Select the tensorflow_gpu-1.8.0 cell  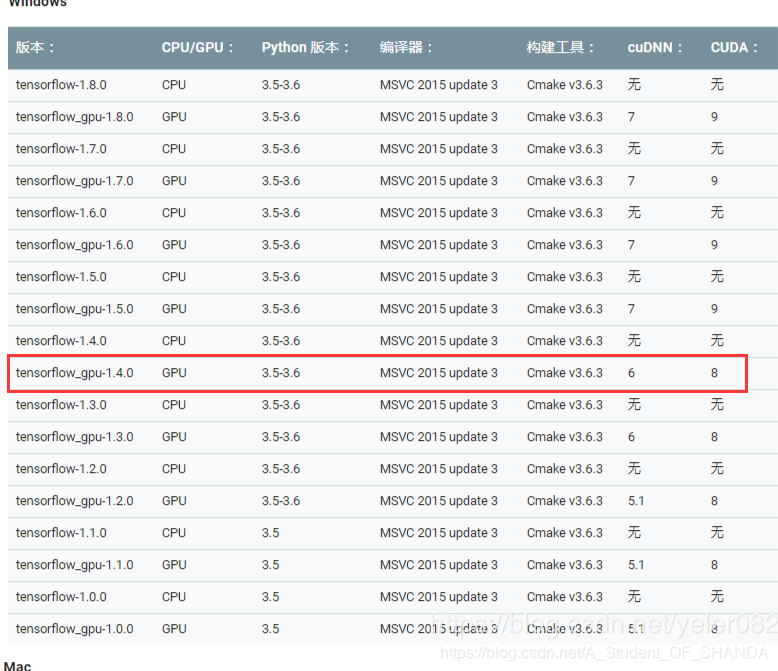(x=74, y=117)
